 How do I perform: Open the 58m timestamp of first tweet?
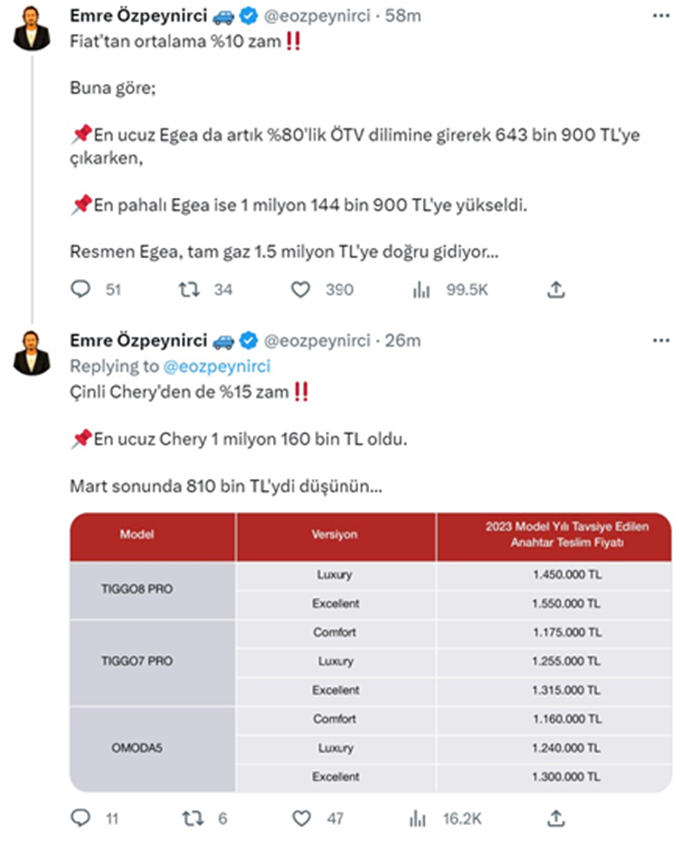405,16
